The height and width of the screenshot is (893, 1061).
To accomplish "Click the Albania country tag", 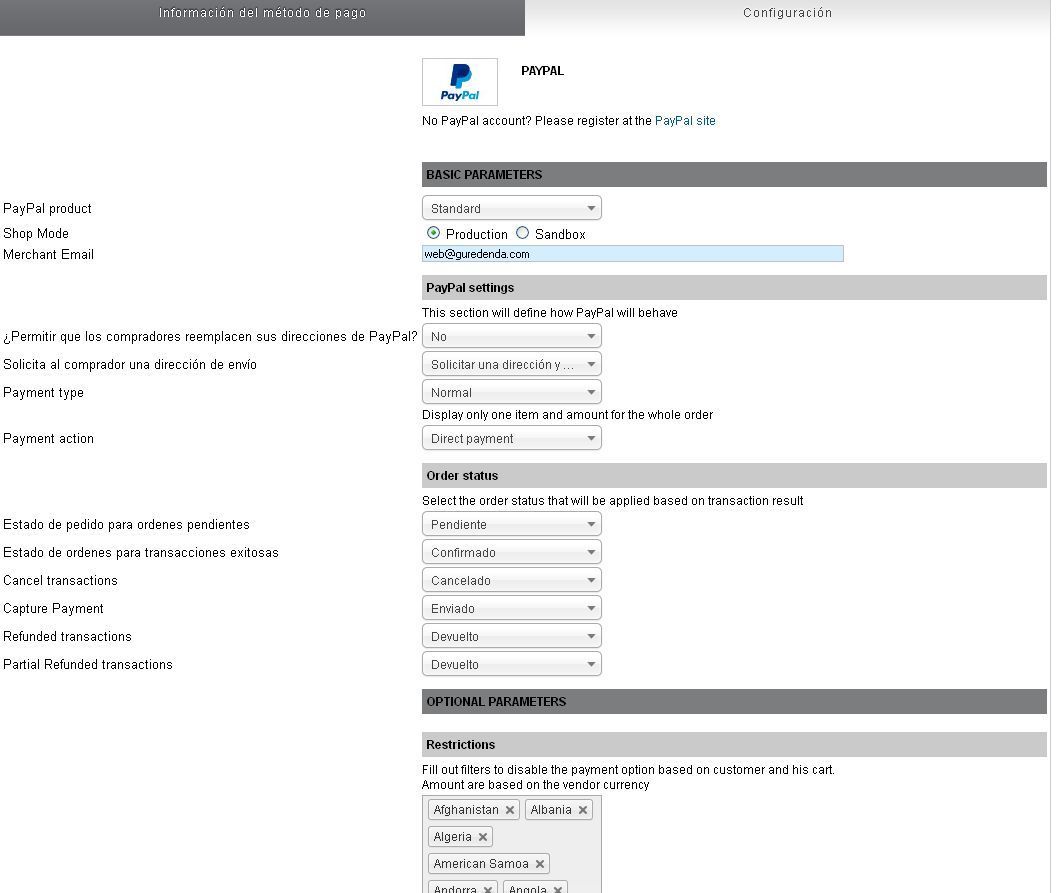I will point(559,810).
